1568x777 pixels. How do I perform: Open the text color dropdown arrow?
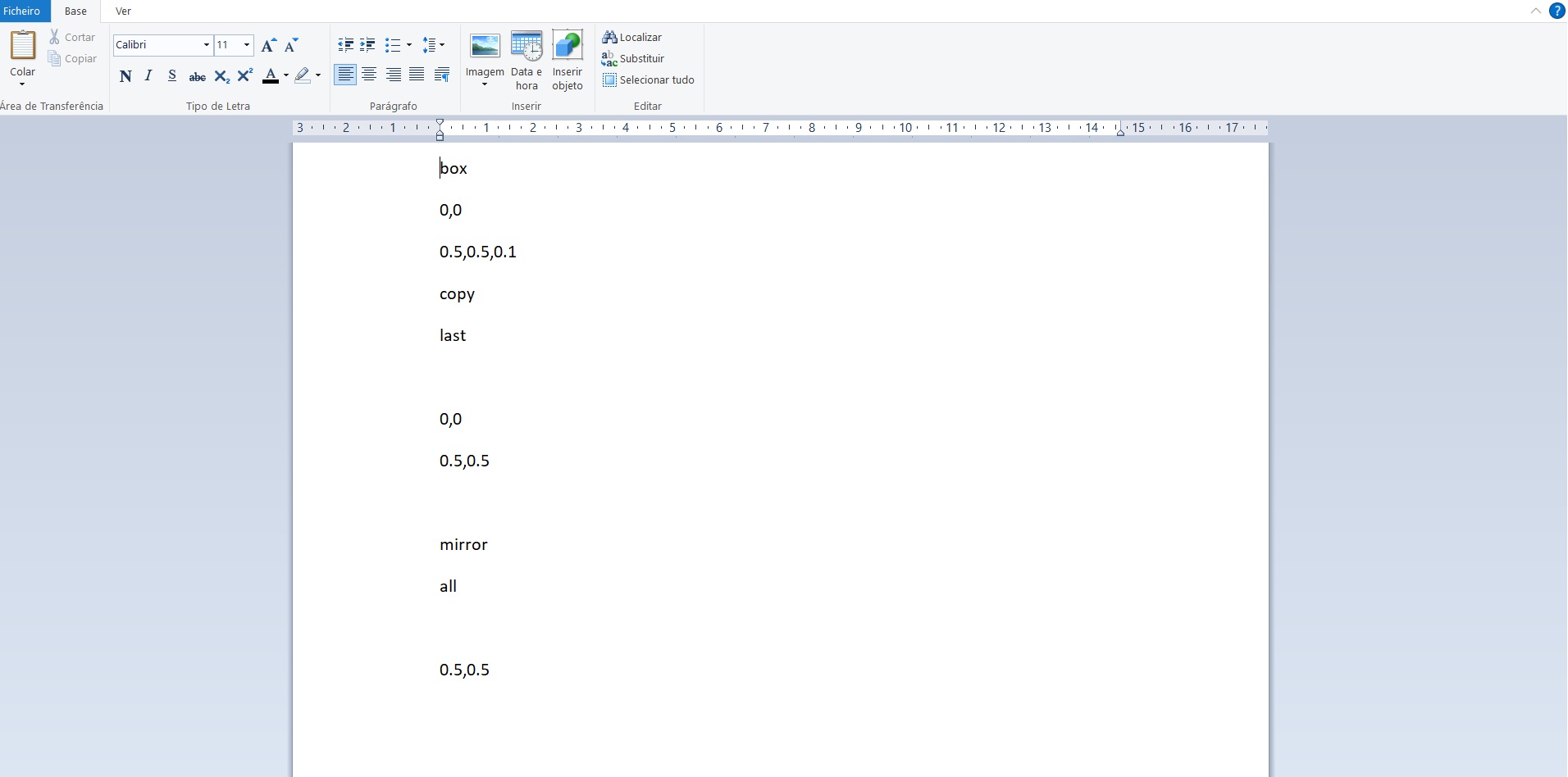pyautogui.click(x=285, y=76)
